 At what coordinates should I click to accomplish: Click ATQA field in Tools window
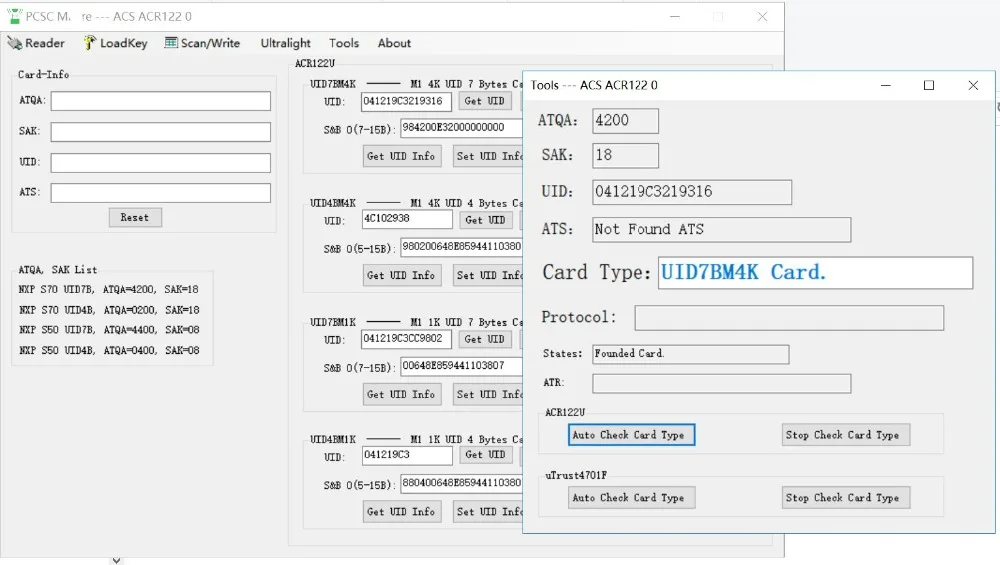point(625,121)
